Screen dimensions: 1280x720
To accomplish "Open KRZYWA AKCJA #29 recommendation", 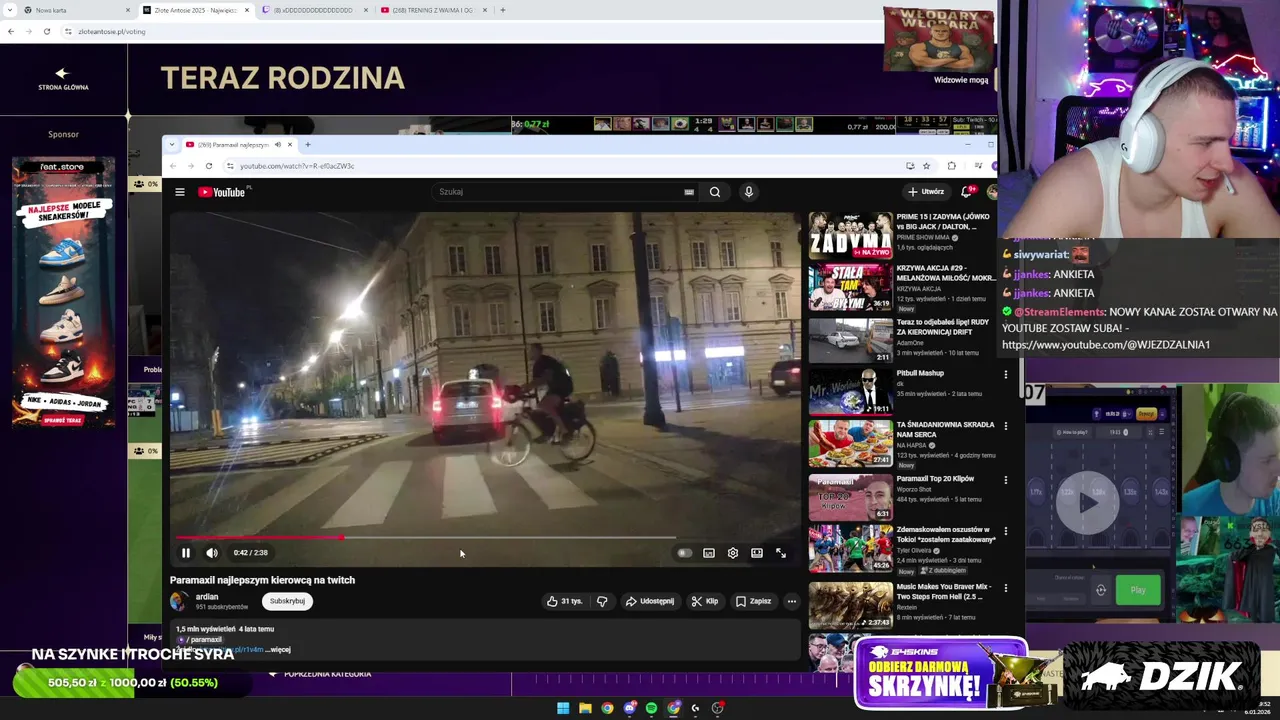I will pyautogui.click(x=850, y=288).
